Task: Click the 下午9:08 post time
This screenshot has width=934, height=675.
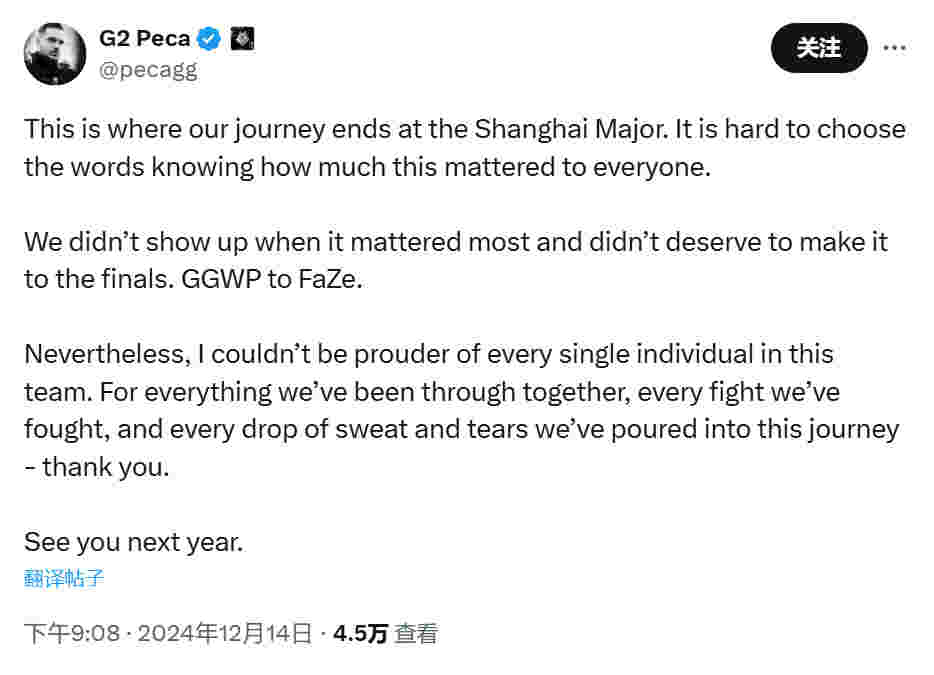Action: click(72, 633)
